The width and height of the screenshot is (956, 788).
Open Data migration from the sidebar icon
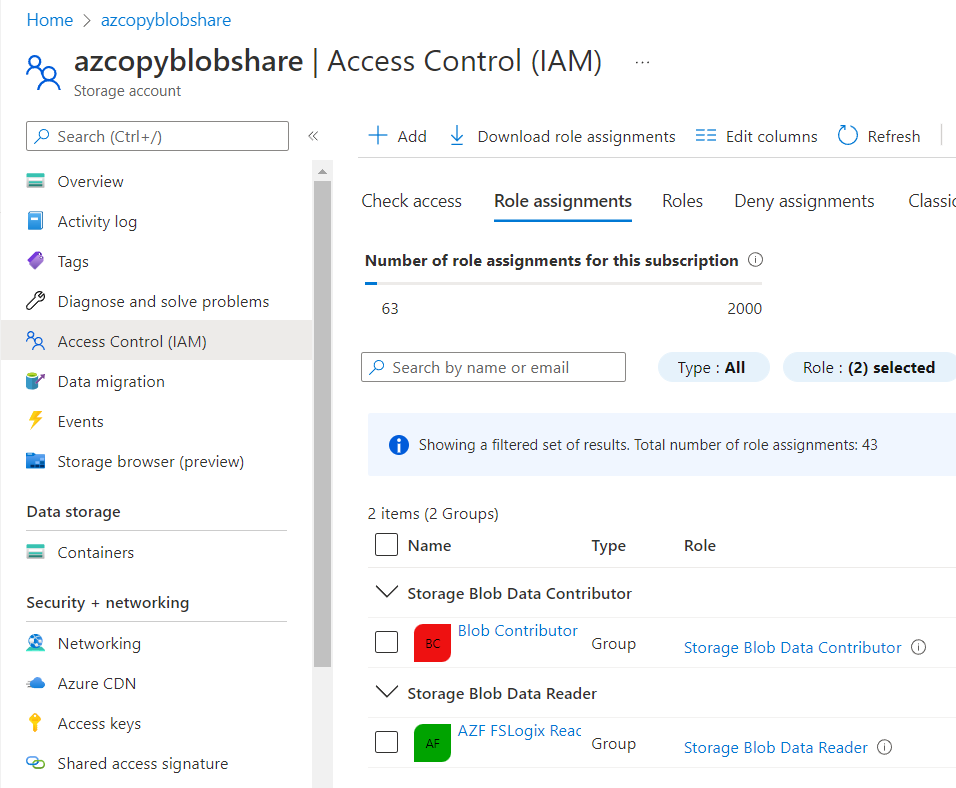pos(36,381)
